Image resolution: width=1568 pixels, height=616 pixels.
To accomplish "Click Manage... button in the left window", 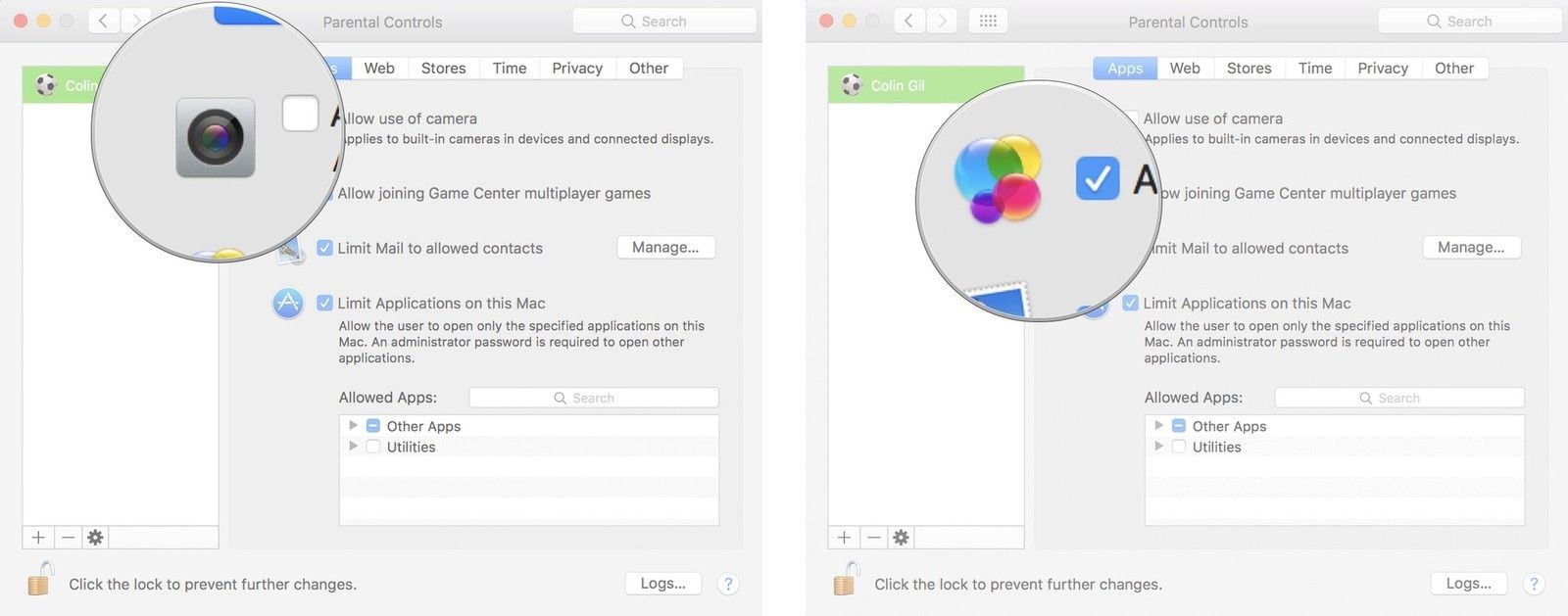I will point(665,248).
